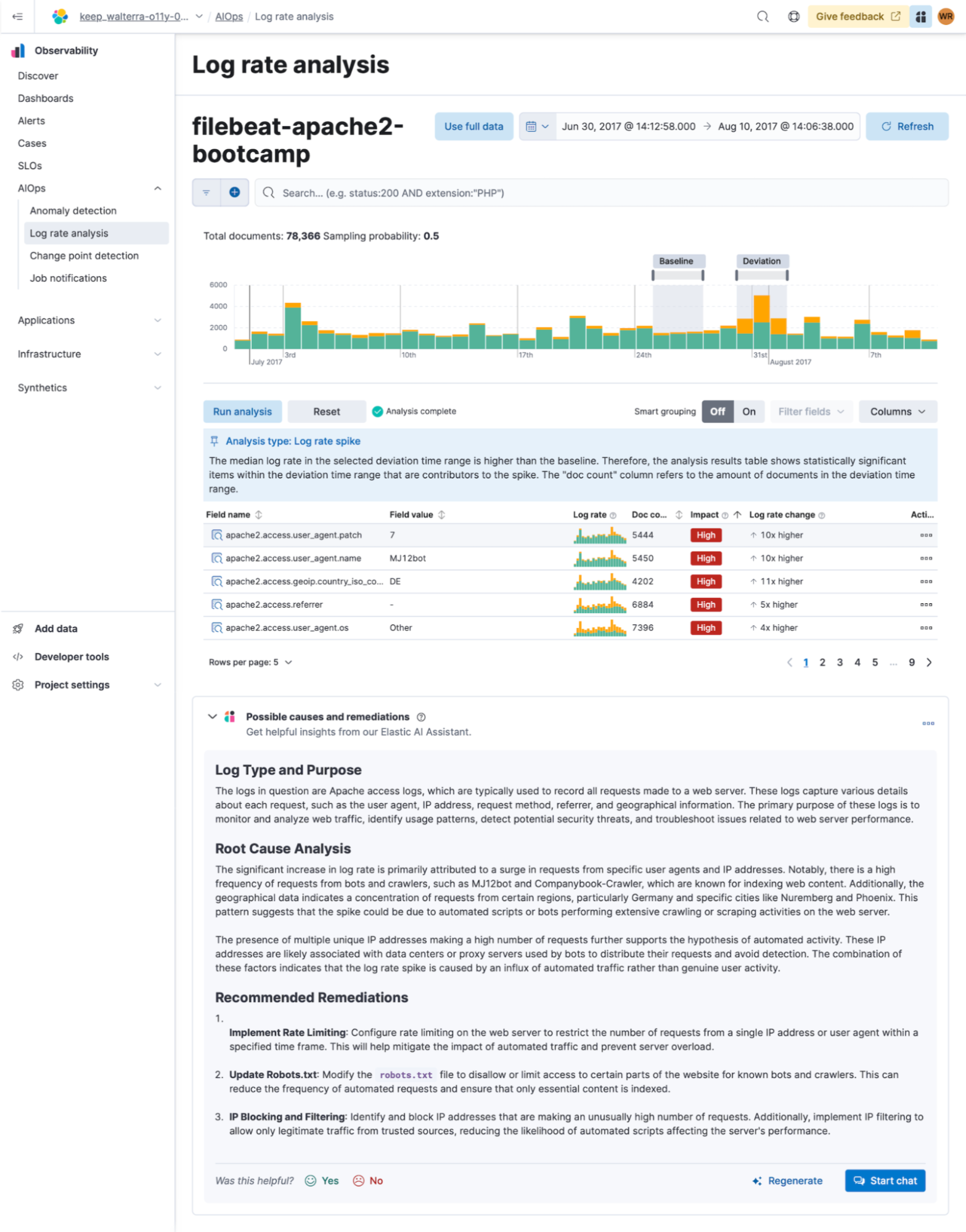966x1232 pixels.
Task: Open Discover for apache2.access.user_agent.os row
Action: click(x=216, y=627)
